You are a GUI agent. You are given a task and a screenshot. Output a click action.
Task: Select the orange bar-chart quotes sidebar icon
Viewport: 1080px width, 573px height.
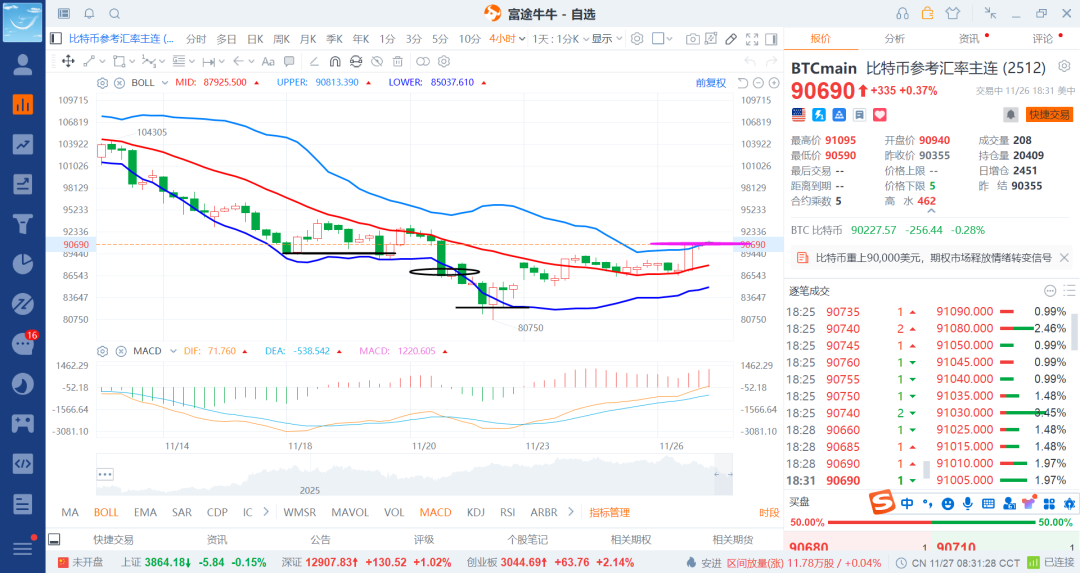tap(23, 105)
